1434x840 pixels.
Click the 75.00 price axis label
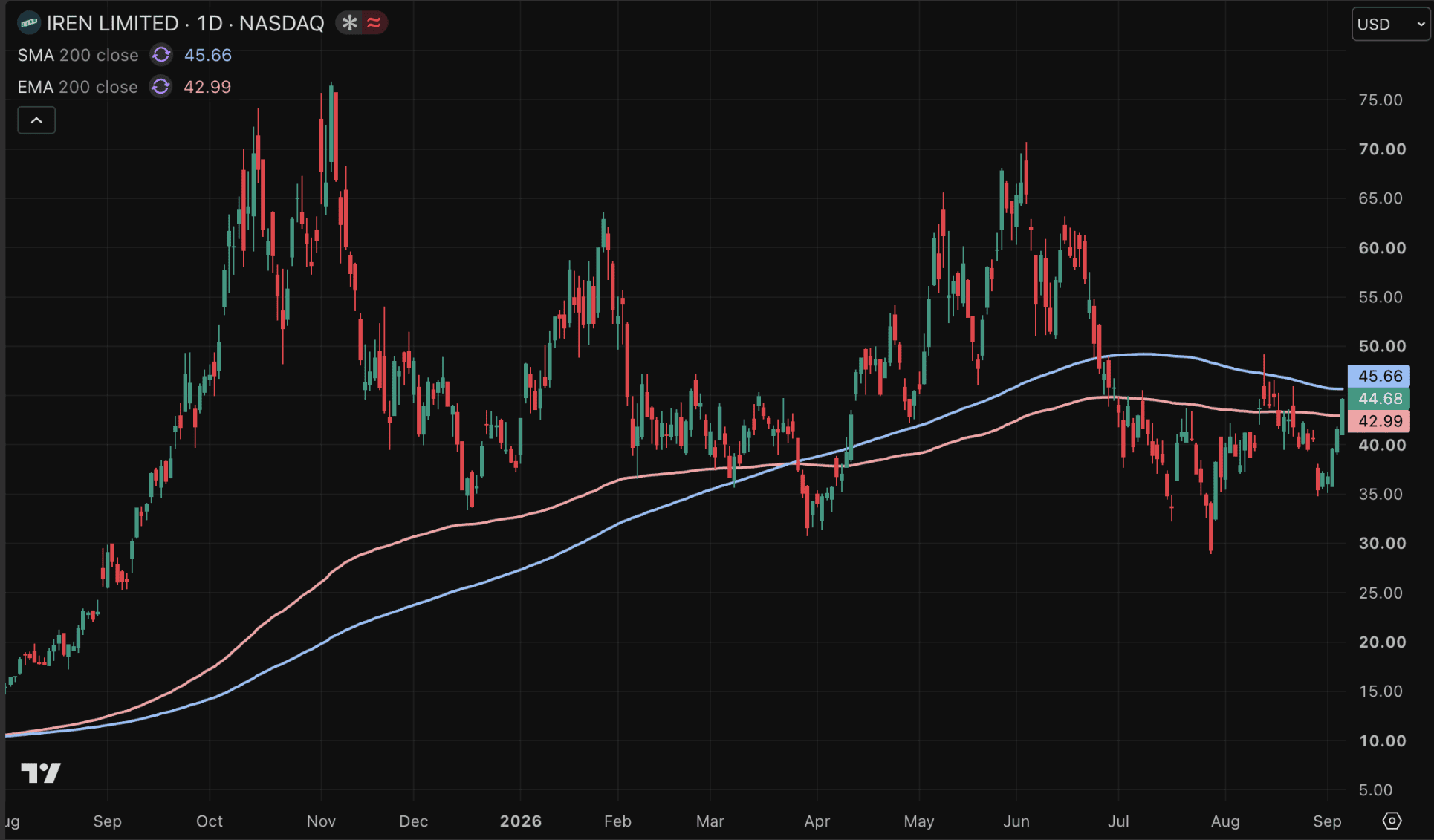[1381, 100]
